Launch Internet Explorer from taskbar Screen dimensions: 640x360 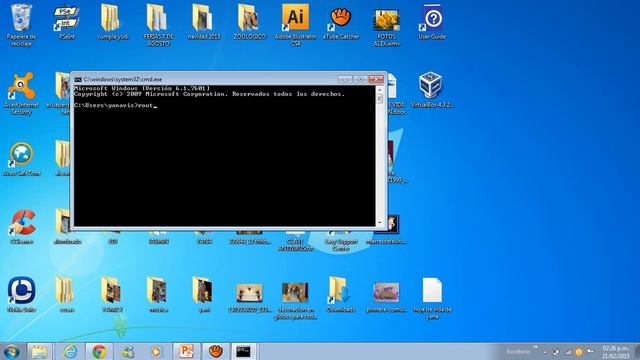(70, 351)
